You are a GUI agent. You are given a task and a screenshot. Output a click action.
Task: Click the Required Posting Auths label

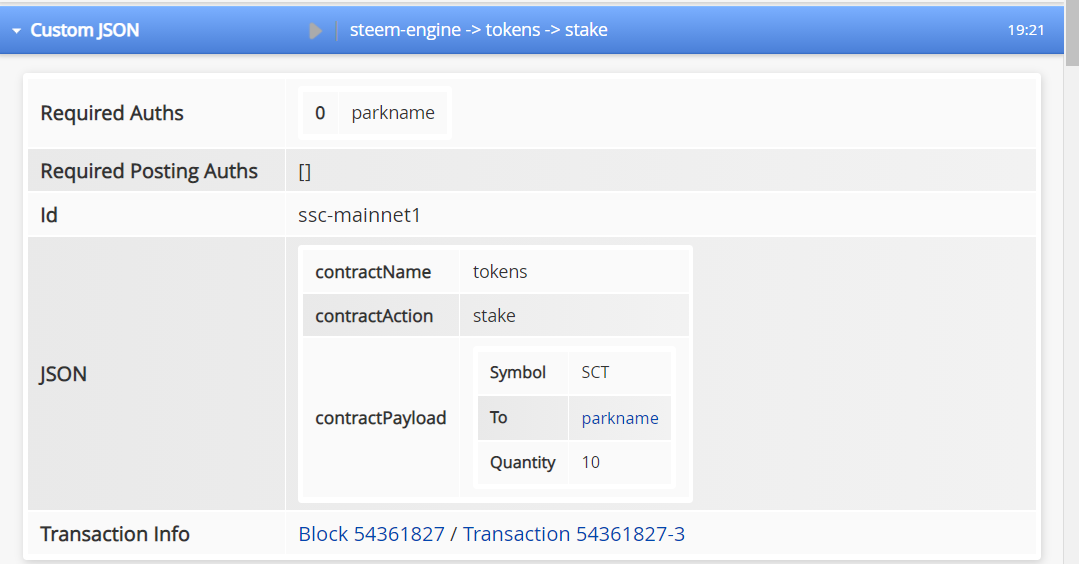point(149,171)
